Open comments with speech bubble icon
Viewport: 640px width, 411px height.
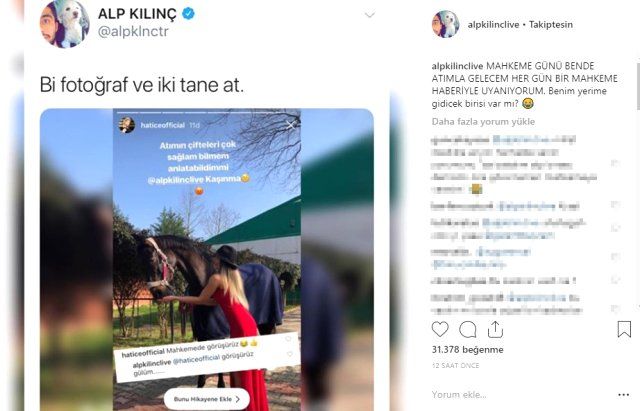[468, 329]
